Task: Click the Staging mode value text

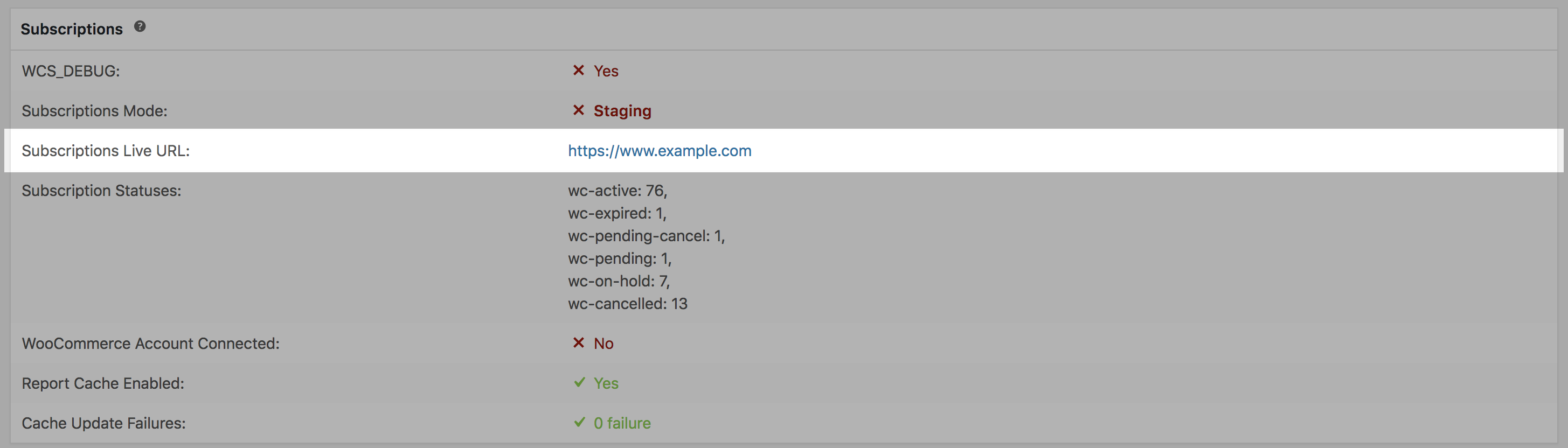Action: [622, 110]
